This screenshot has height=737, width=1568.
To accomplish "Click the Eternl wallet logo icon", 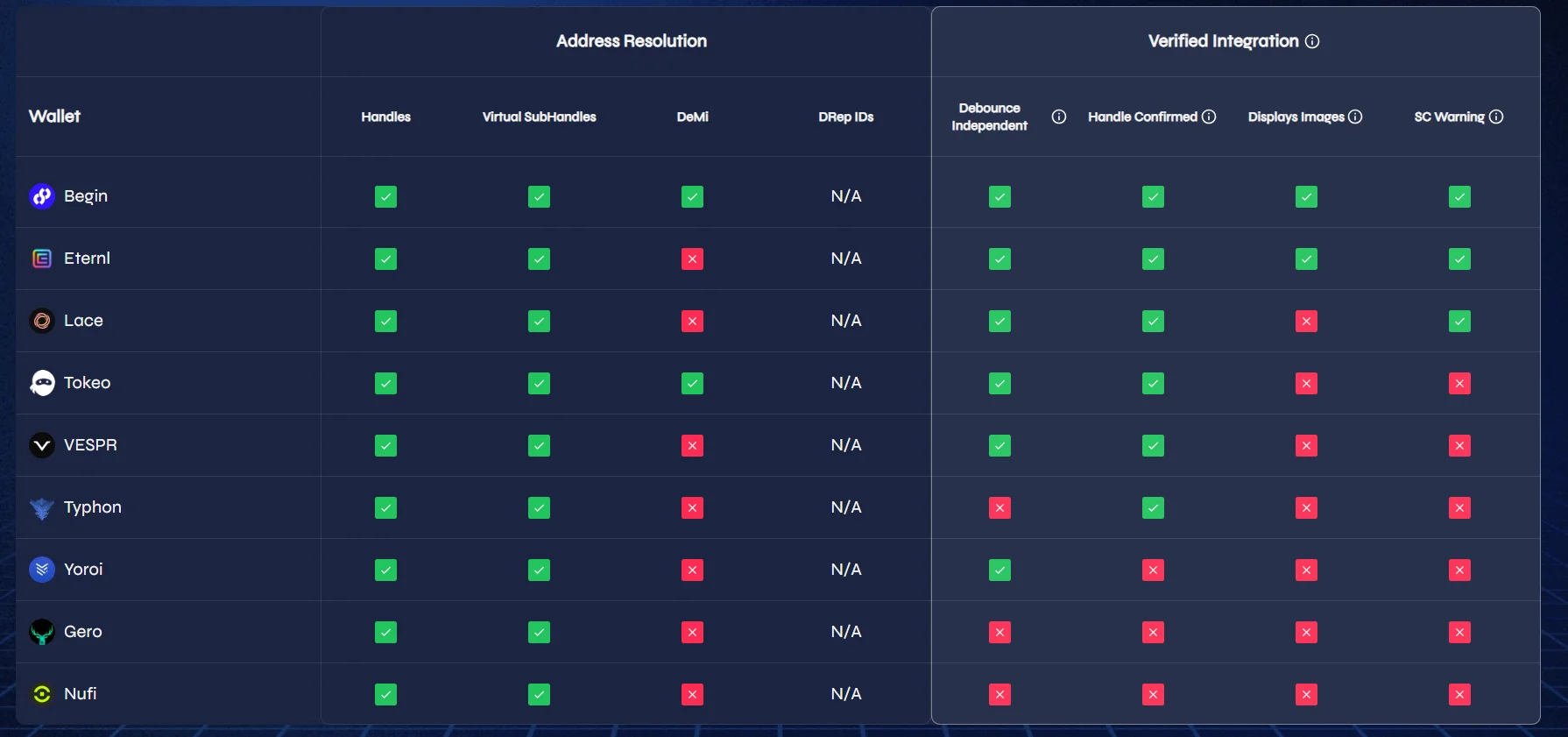I will [x=42, y=259].
